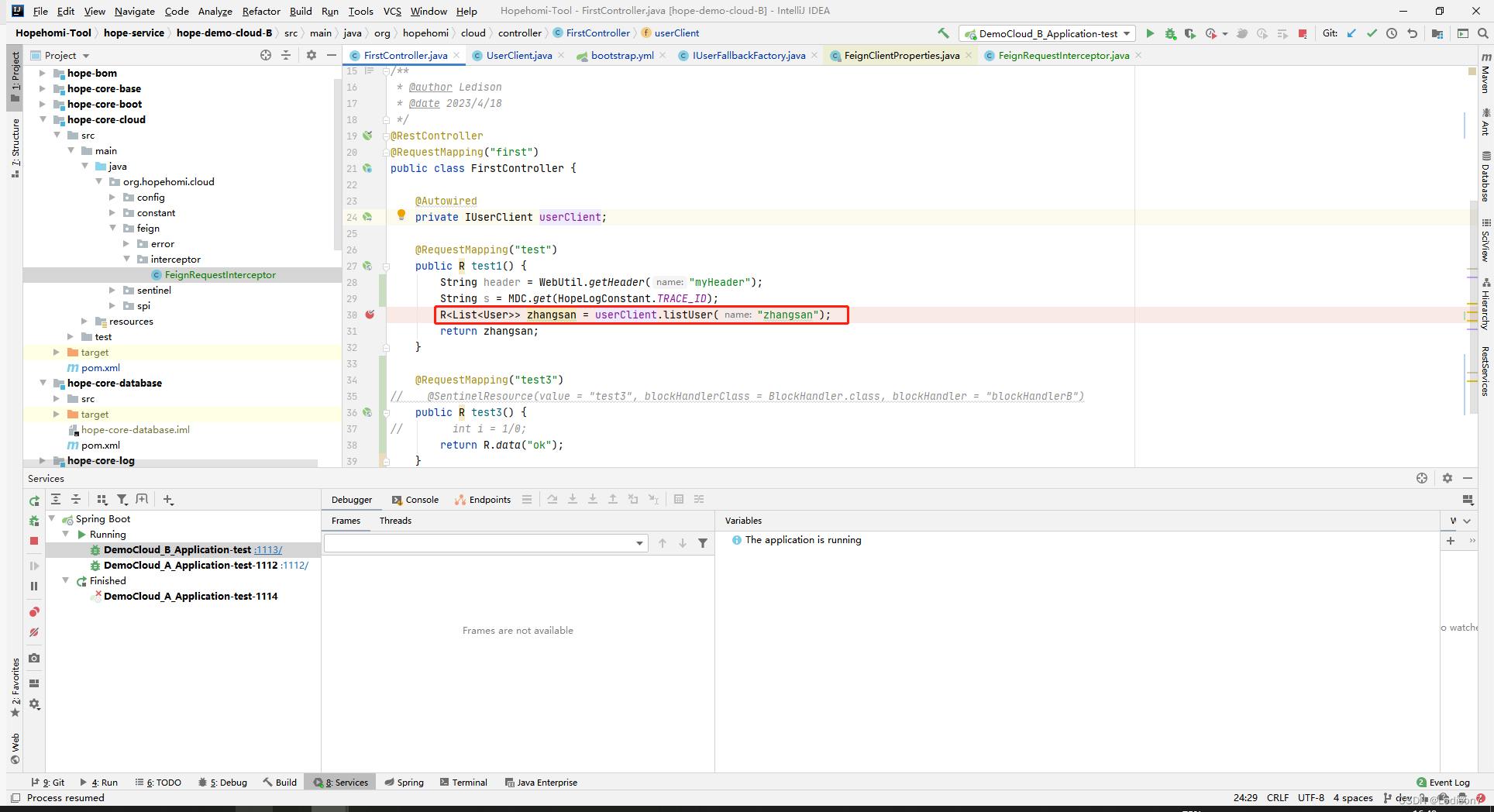
Task: Open the Endpoints tab
Action: click(483, 500)
